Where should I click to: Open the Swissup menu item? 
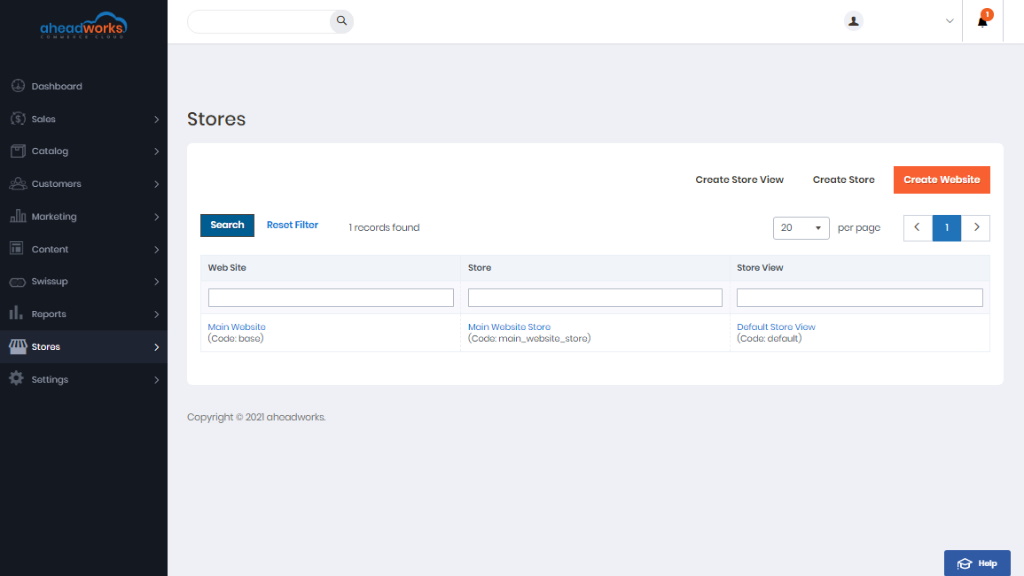pos(84,281)
